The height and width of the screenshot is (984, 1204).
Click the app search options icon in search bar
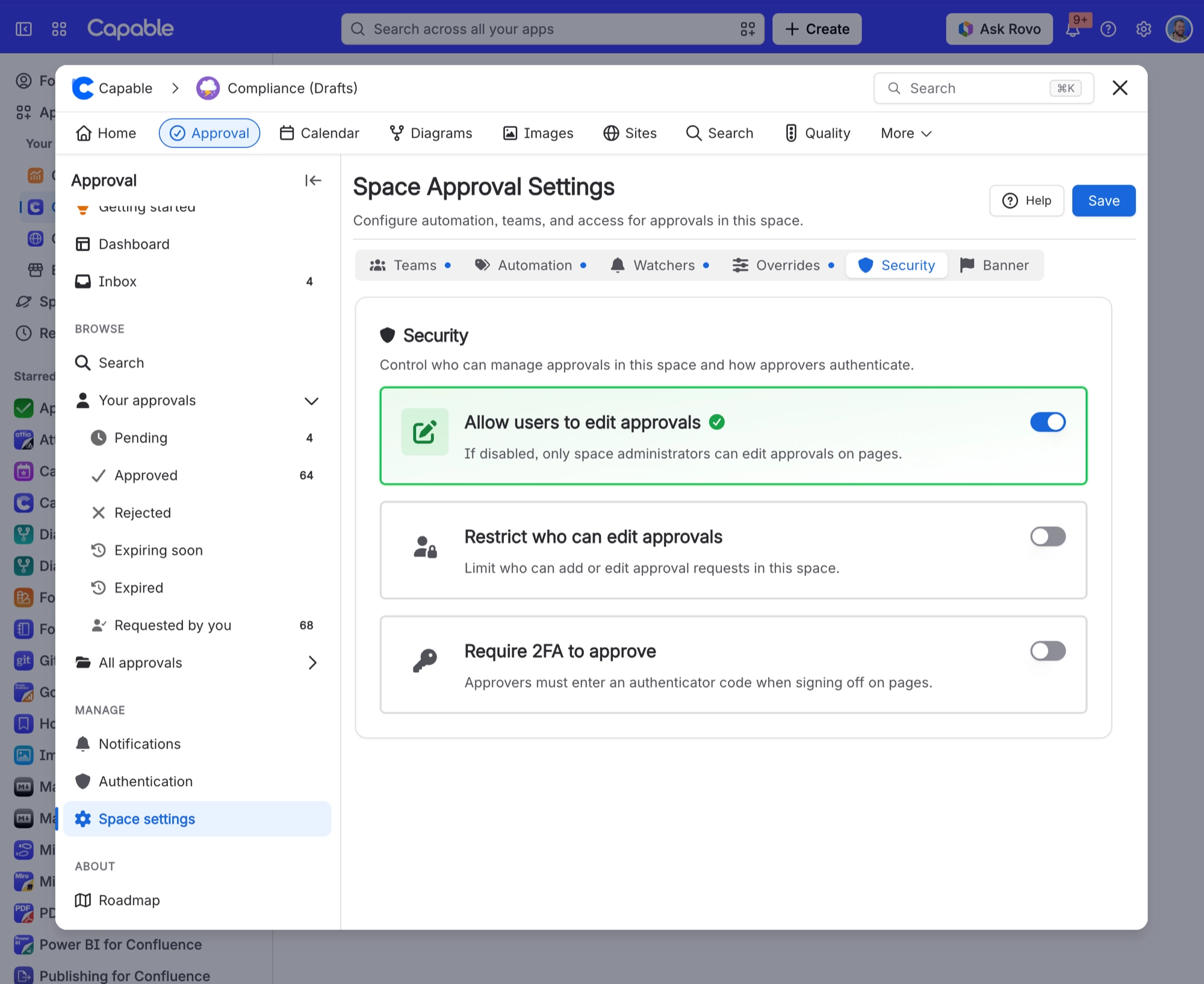tap(748, 29)
